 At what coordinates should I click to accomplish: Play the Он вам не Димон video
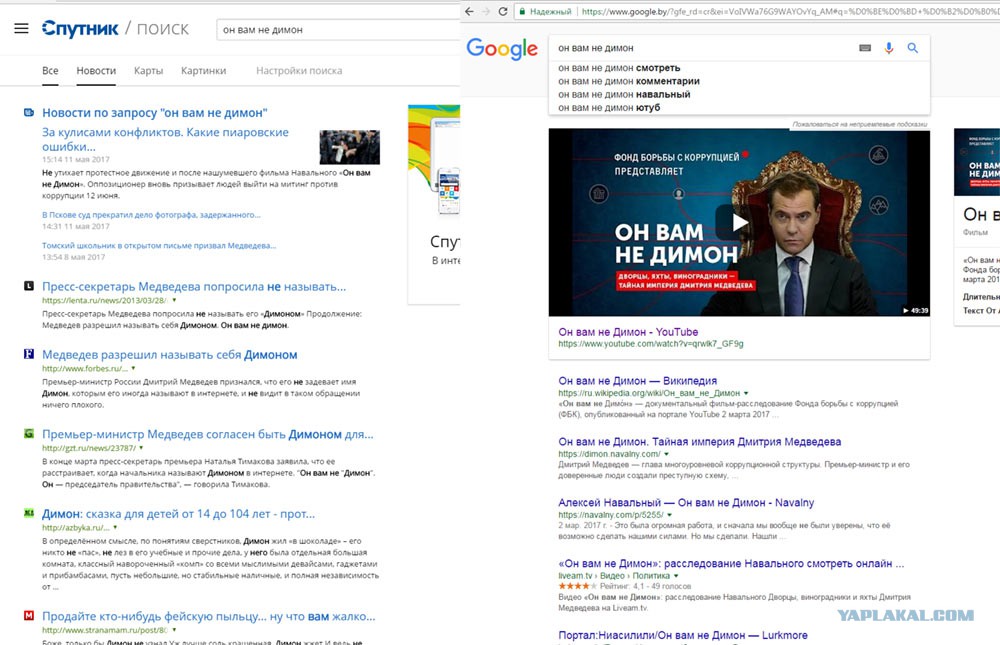click(x=739, y=222)
